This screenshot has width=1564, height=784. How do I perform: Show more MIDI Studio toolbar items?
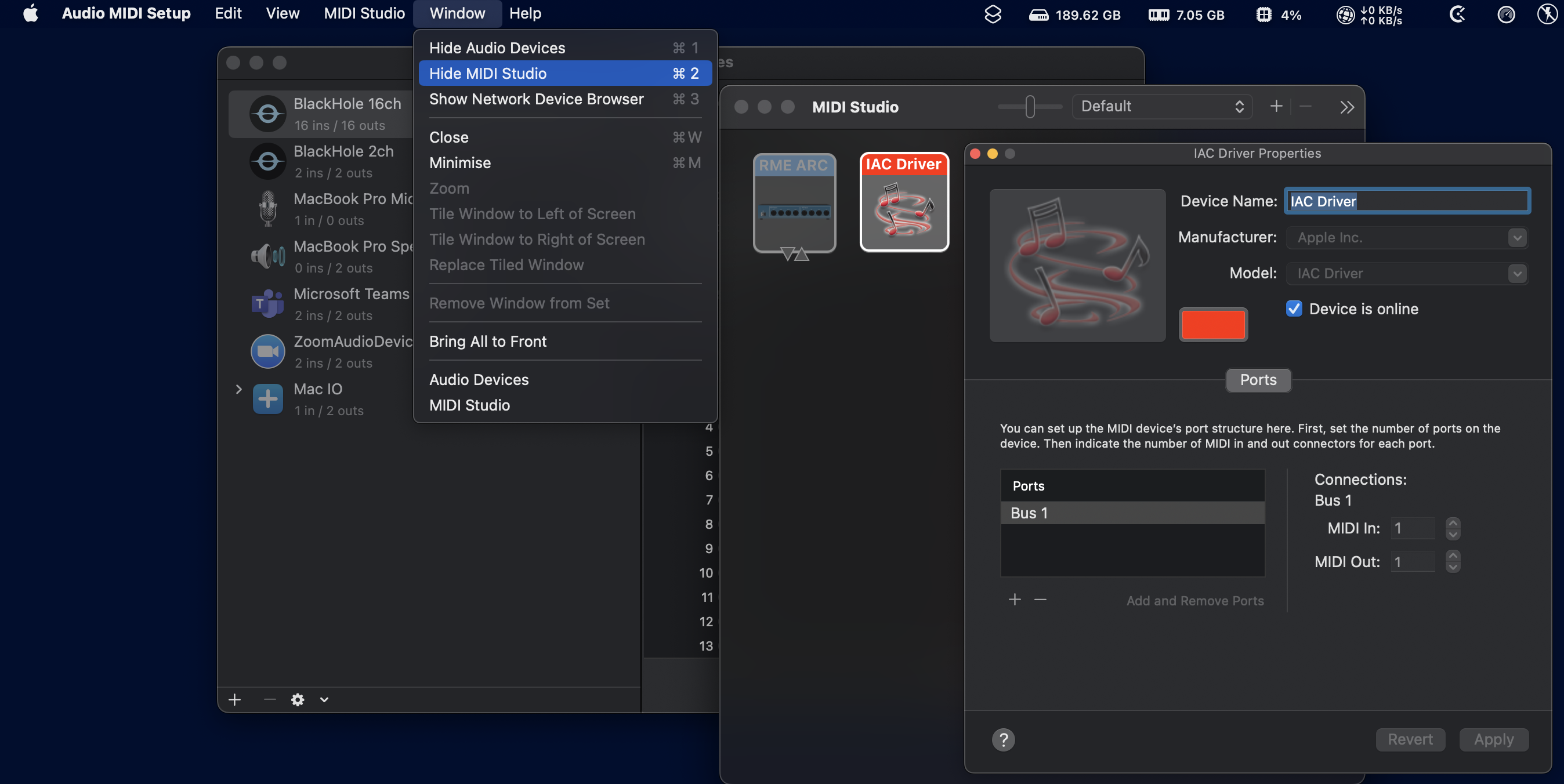tap(1347, 107)
